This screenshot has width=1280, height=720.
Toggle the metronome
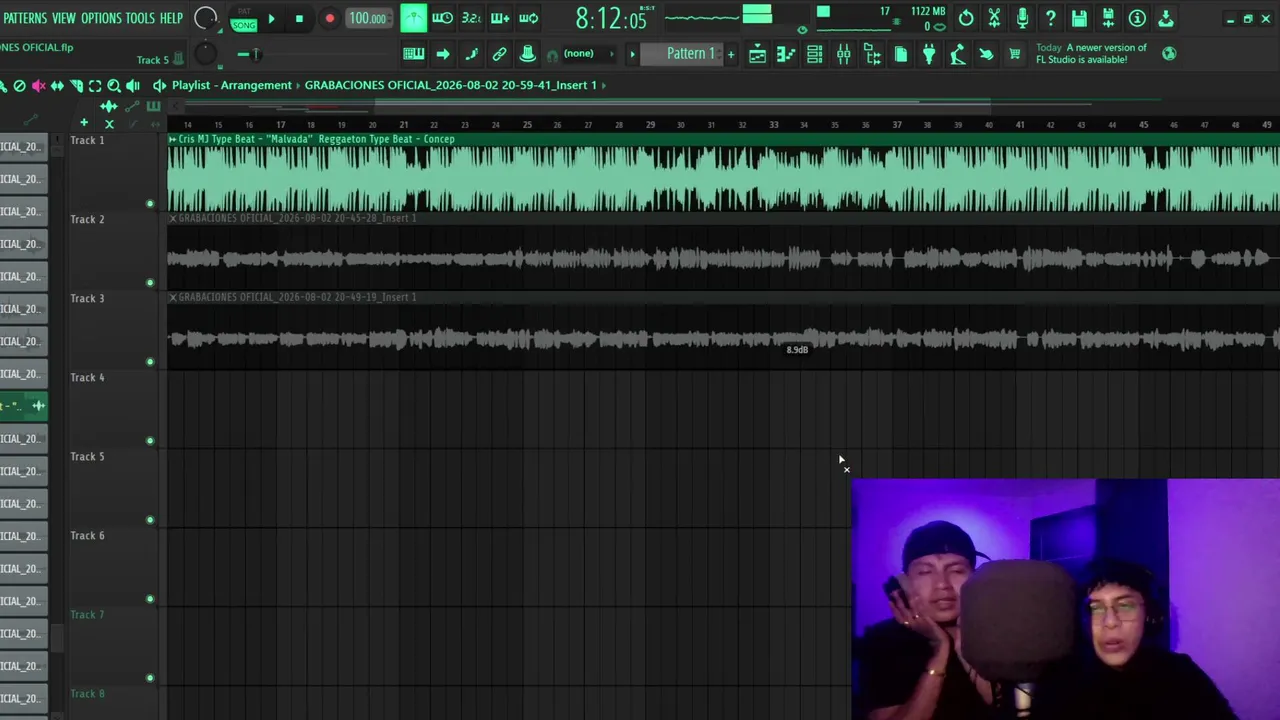[413, 18]
